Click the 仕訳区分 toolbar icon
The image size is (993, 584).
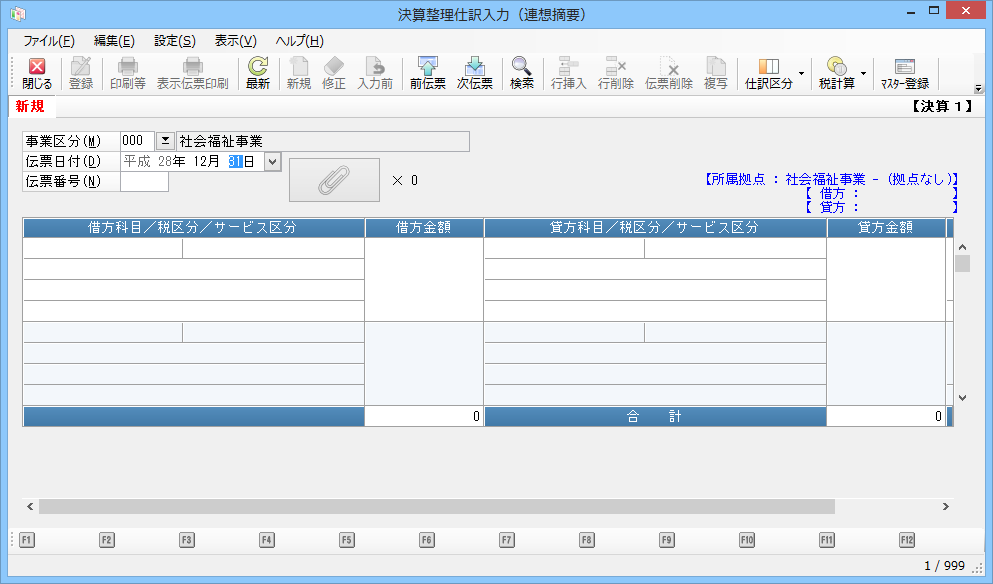(x=768, y=73)
